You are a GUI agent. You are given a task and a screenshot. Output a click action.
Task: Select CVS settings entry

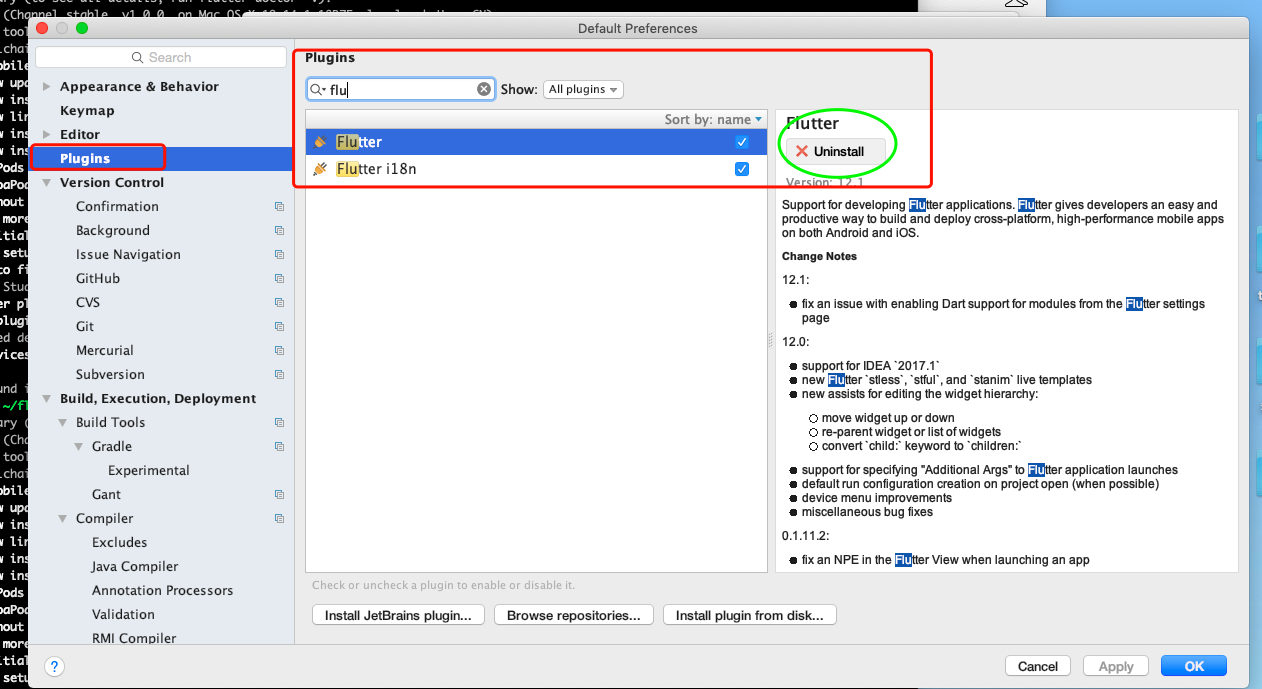(88, 303)
